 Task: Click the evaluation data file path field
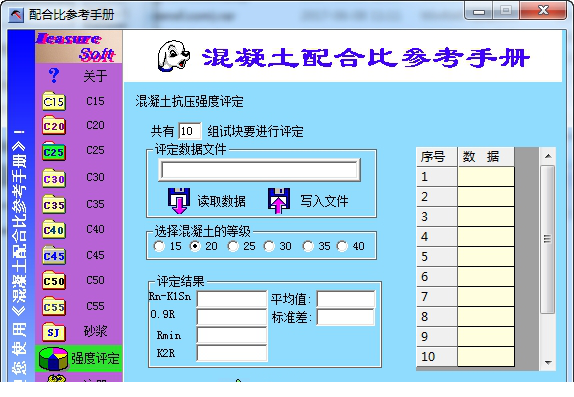coord(259,170)
